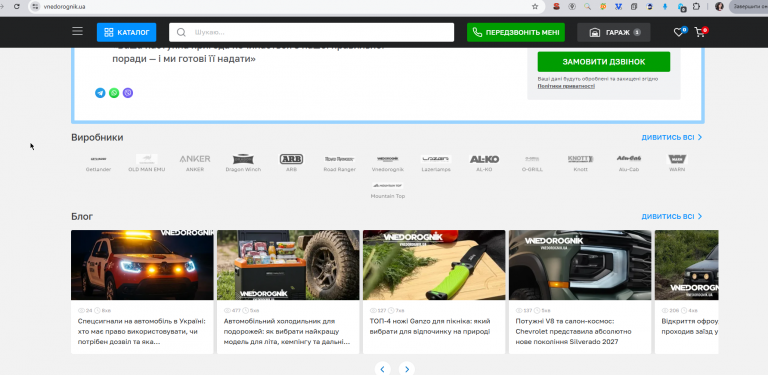Screen dimensions: 768x375
Task: Open the browser profile avatar
Action: [x=719, y=6]
